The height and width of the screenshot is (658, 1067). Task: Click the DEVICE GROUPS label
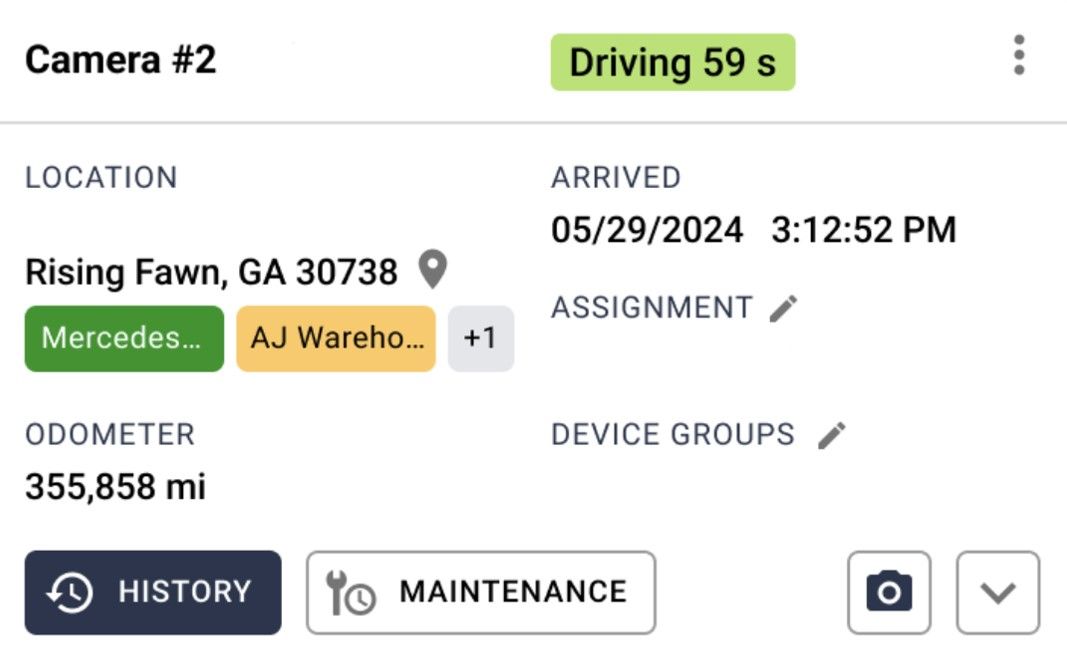coord(672,435)
